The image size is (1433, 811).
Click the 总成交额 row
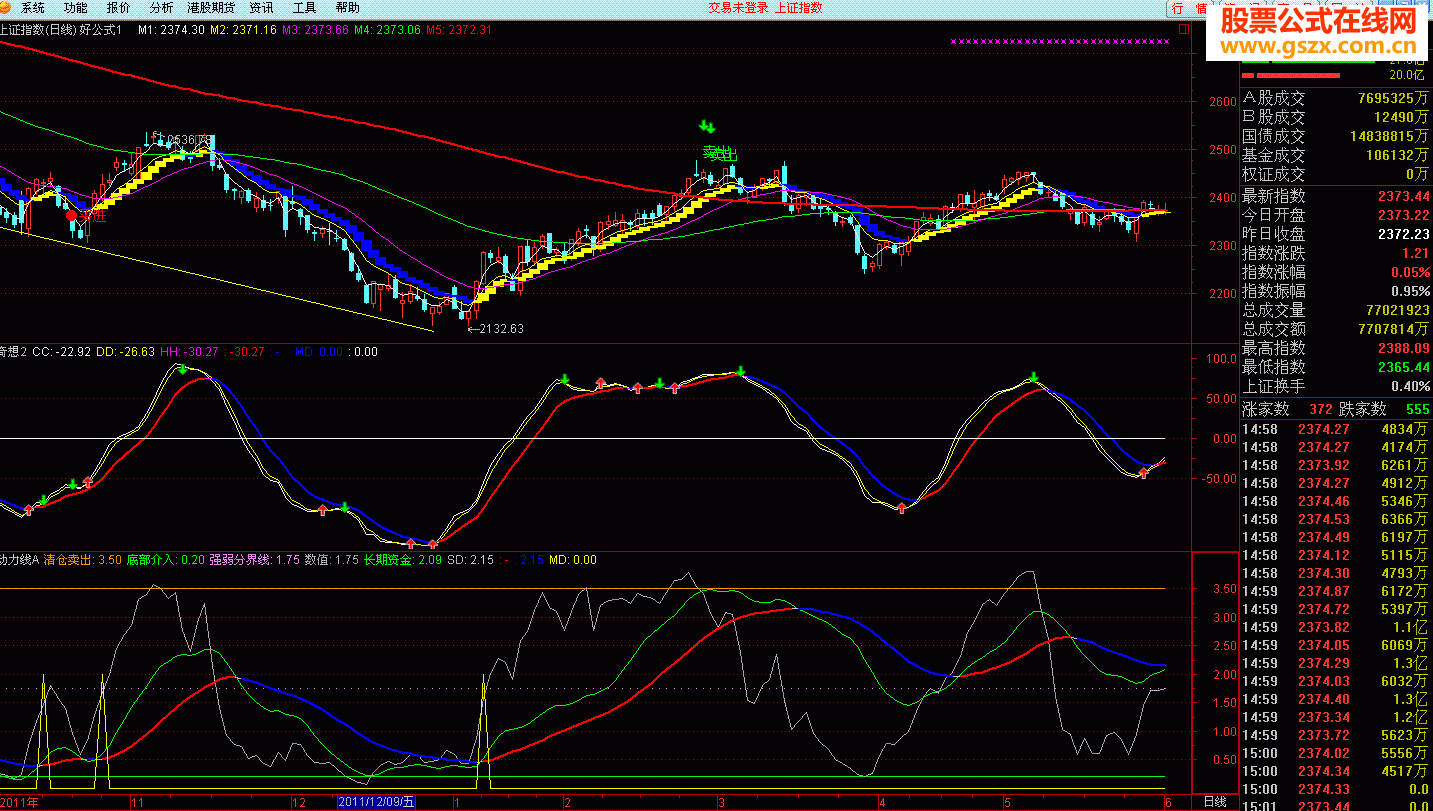pos(1336,329)
